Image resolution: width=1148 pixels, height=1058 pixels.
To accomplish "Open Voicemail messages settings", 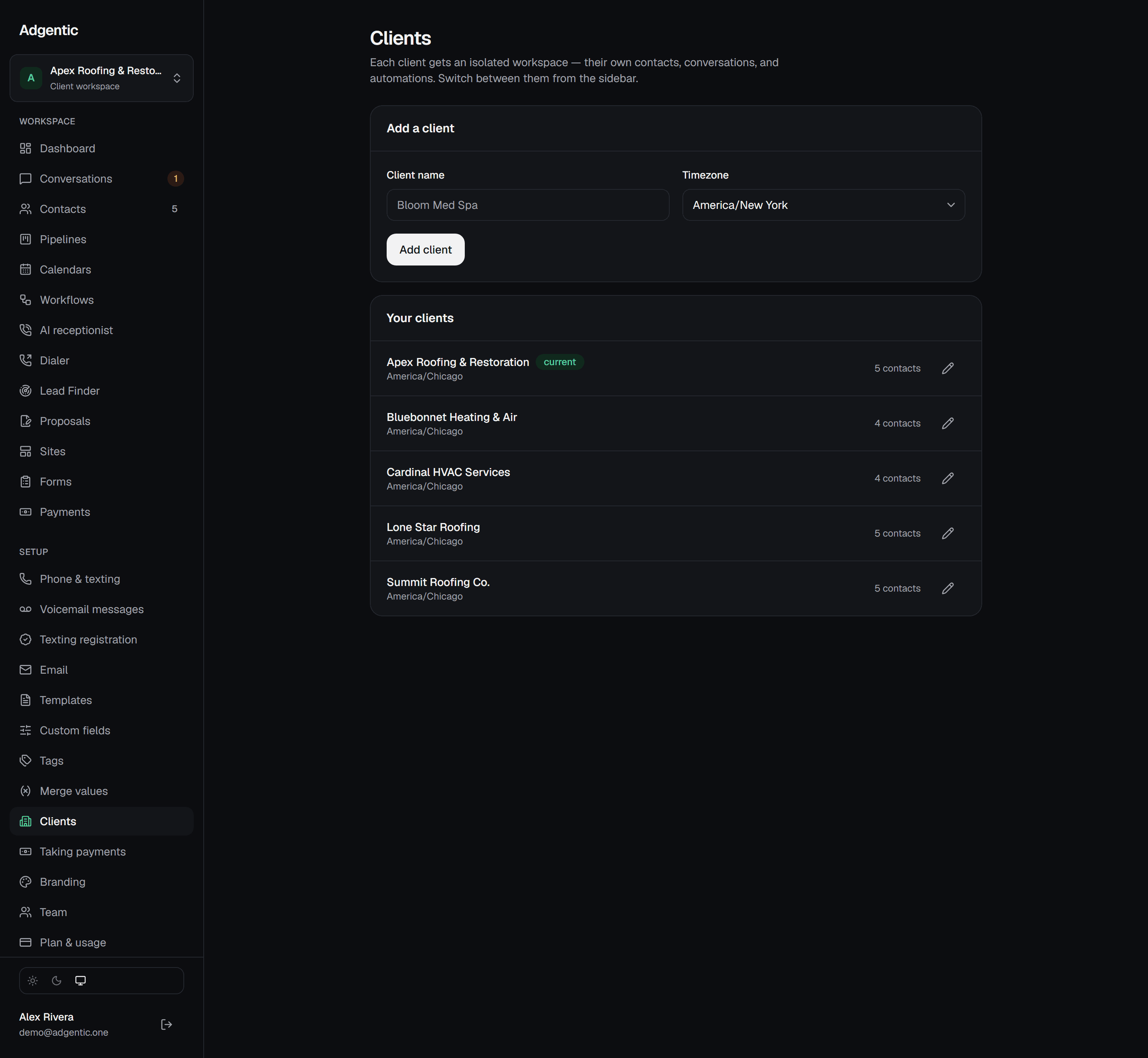I will [101, 609].
